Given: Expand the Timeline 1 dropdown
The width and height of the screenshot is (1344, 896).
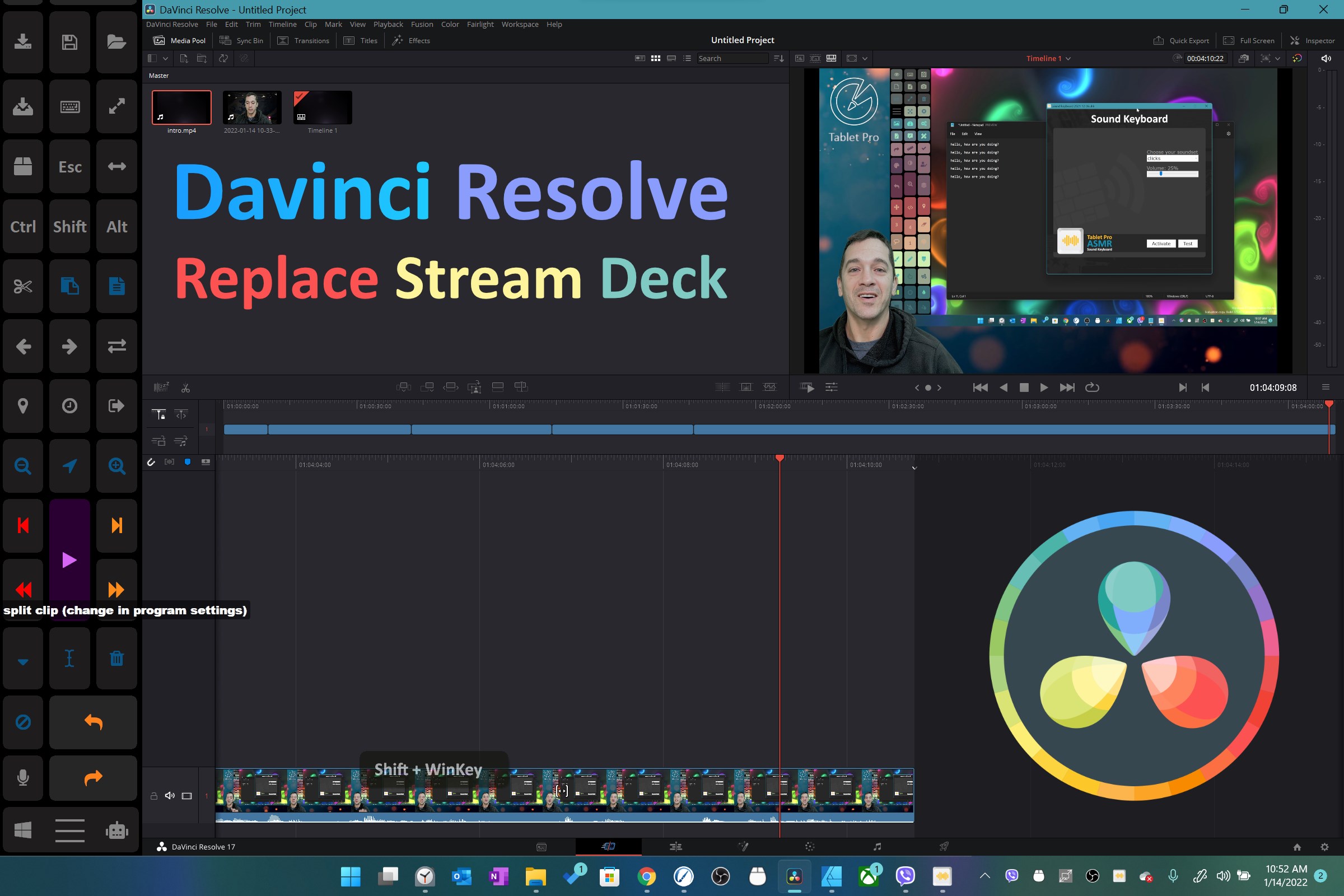Looking at the screenshot, I should click(x=1068, y=58).
